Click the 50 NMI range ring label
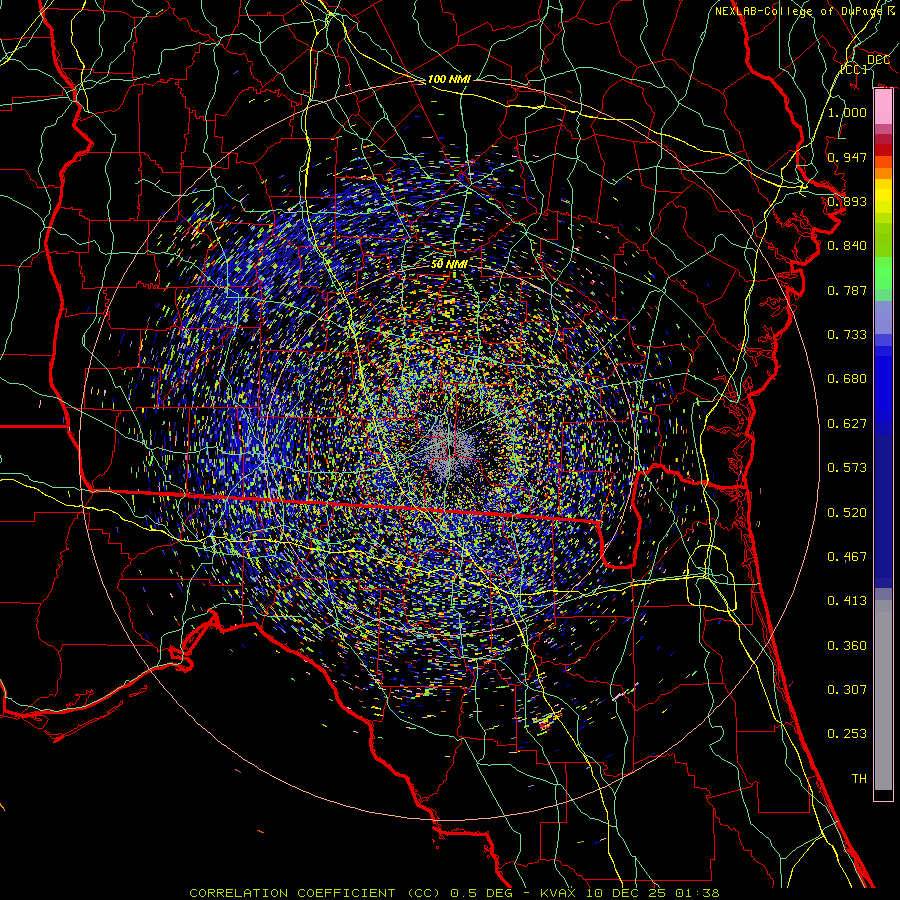Image resolution: width=900 pixels, height=900 pixels. coord(449,264)
